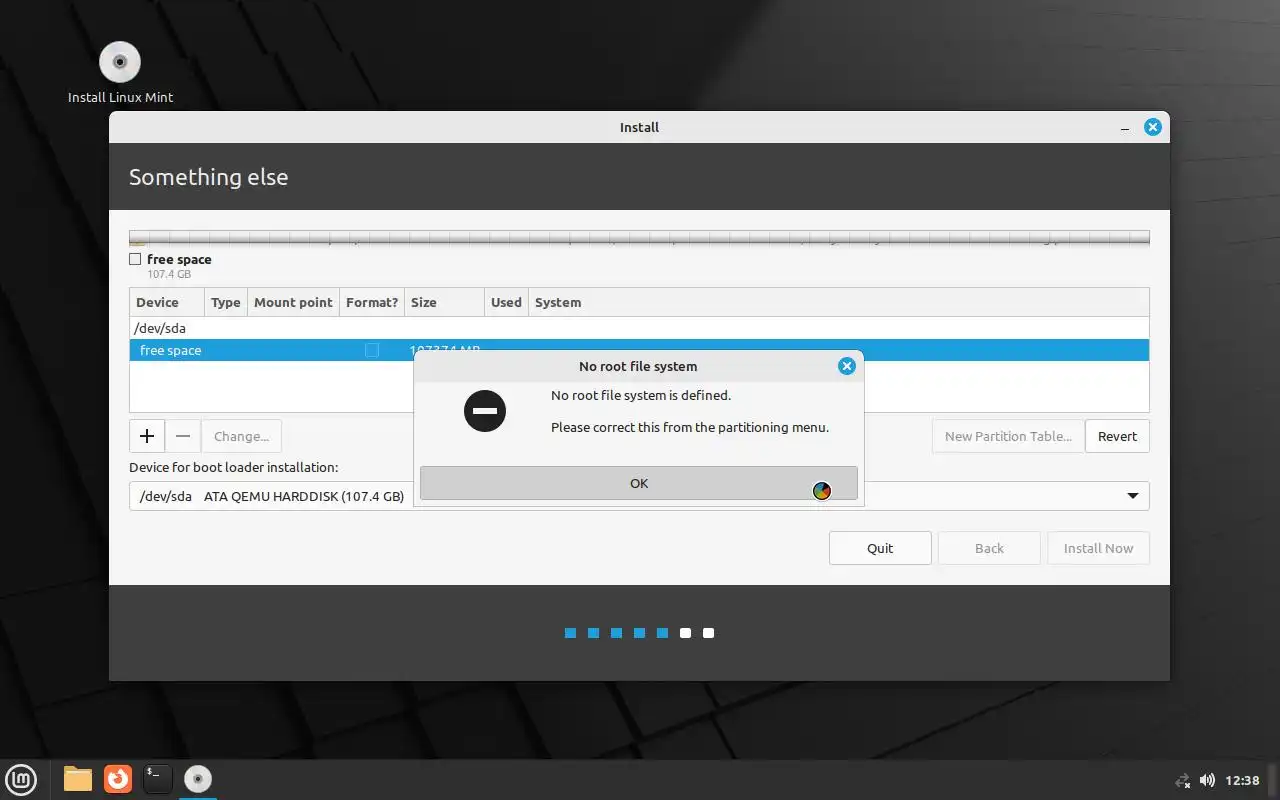Open the network connection tray icon

coord(1183,780)
